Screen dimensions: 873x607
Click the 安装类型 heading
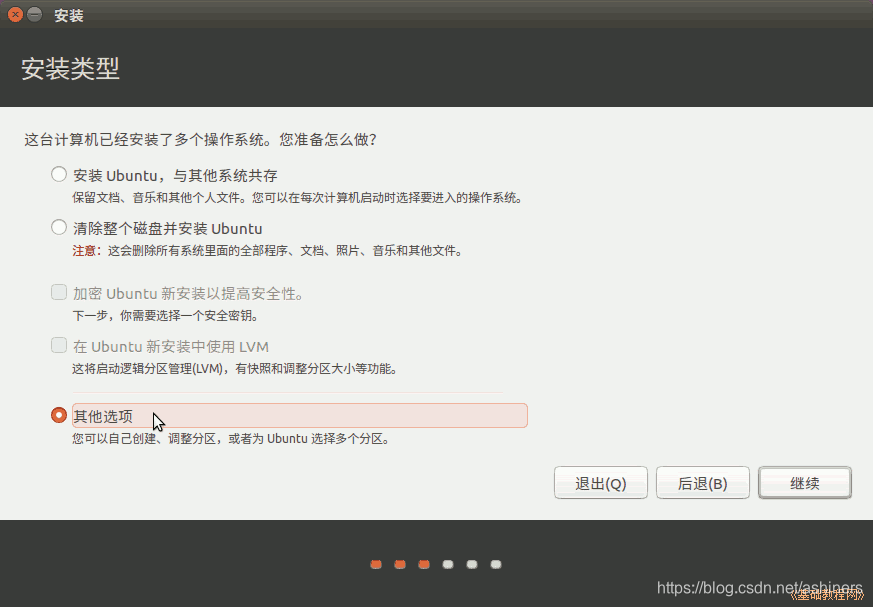coord(71,68)
